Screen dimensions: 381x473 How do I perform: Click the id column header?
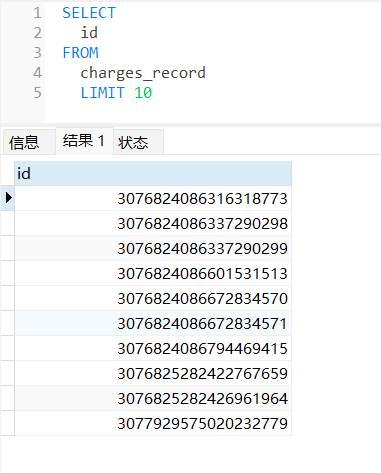(153, 174)
